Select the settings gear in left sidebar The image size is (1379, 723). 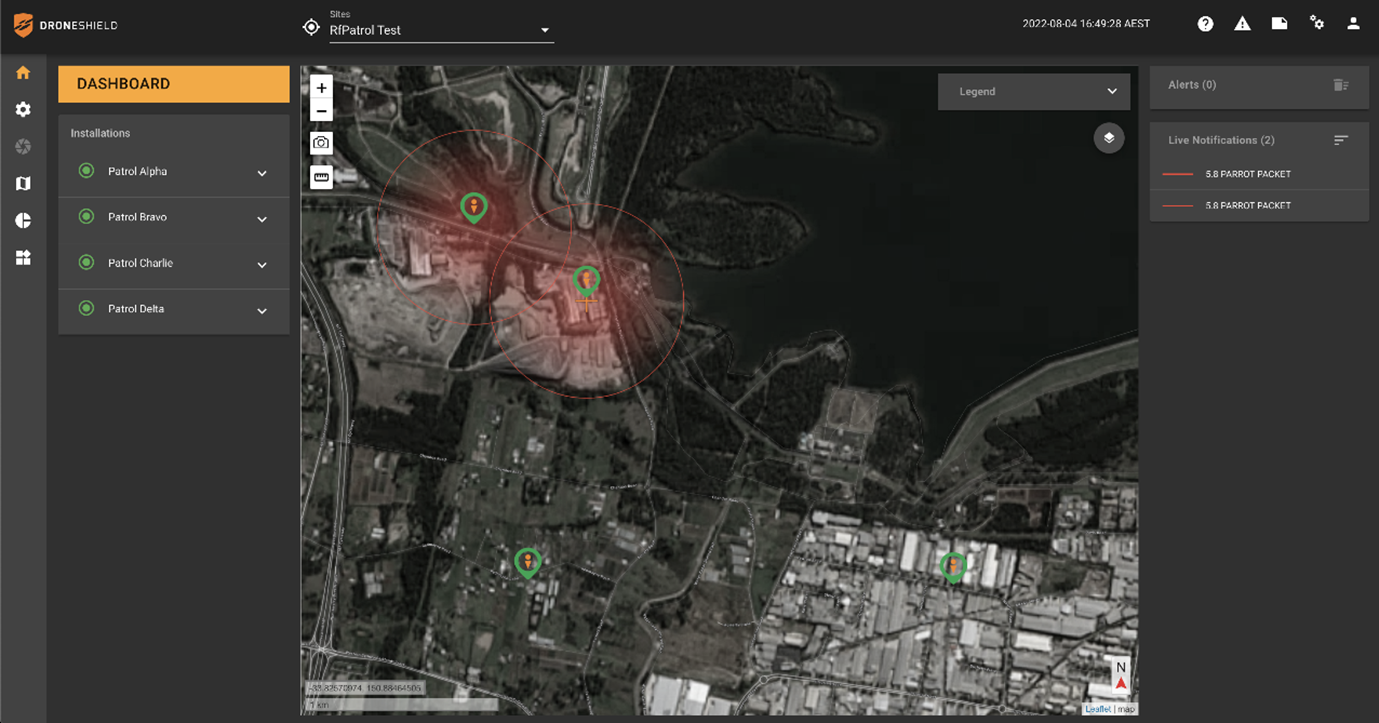[23, 109]
